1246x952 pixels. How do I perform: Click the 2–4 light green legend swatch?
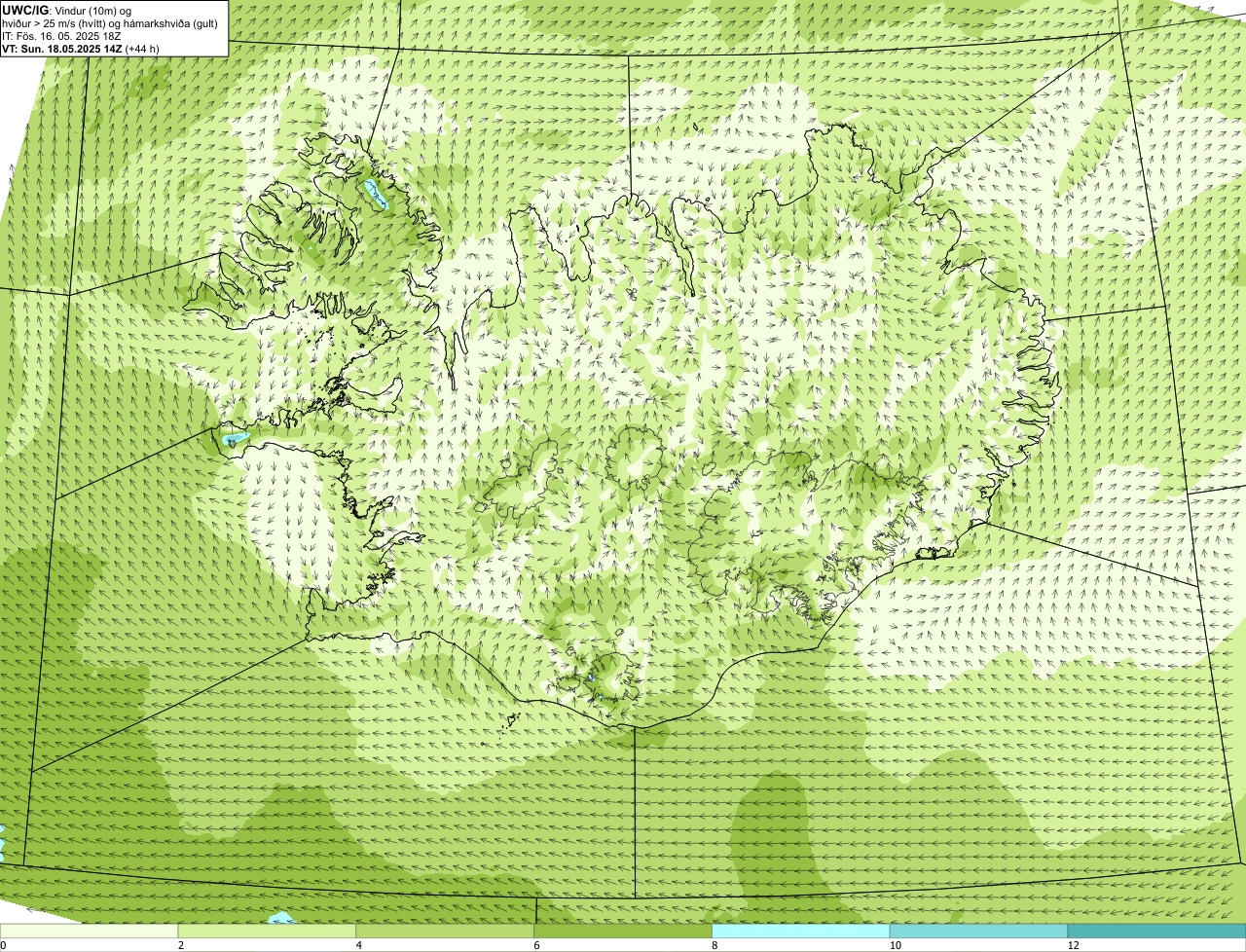tap(269, 931)
